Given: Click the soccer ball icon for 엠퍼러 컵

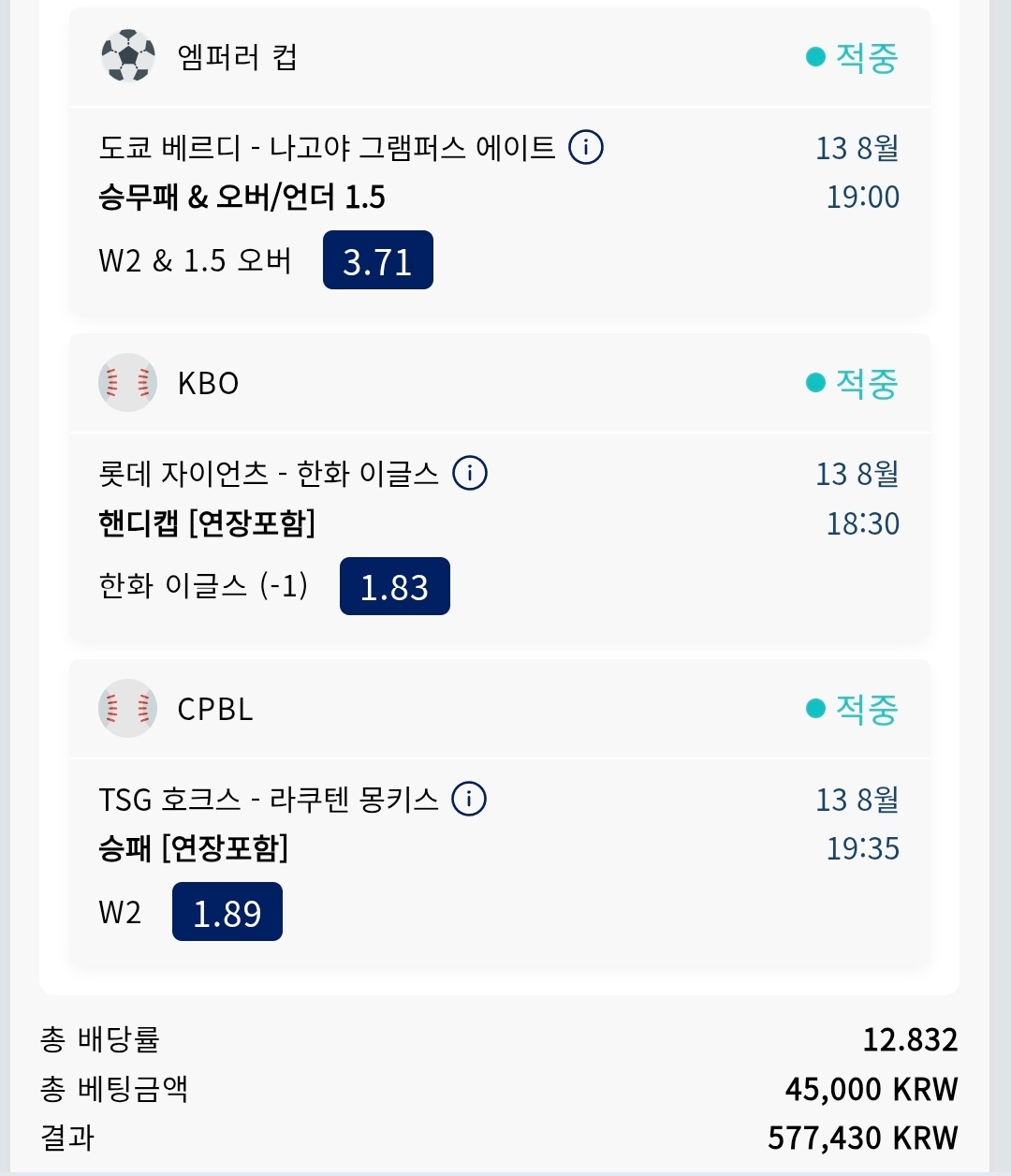Looking at the screenshot, I should (x=127, y=56).
